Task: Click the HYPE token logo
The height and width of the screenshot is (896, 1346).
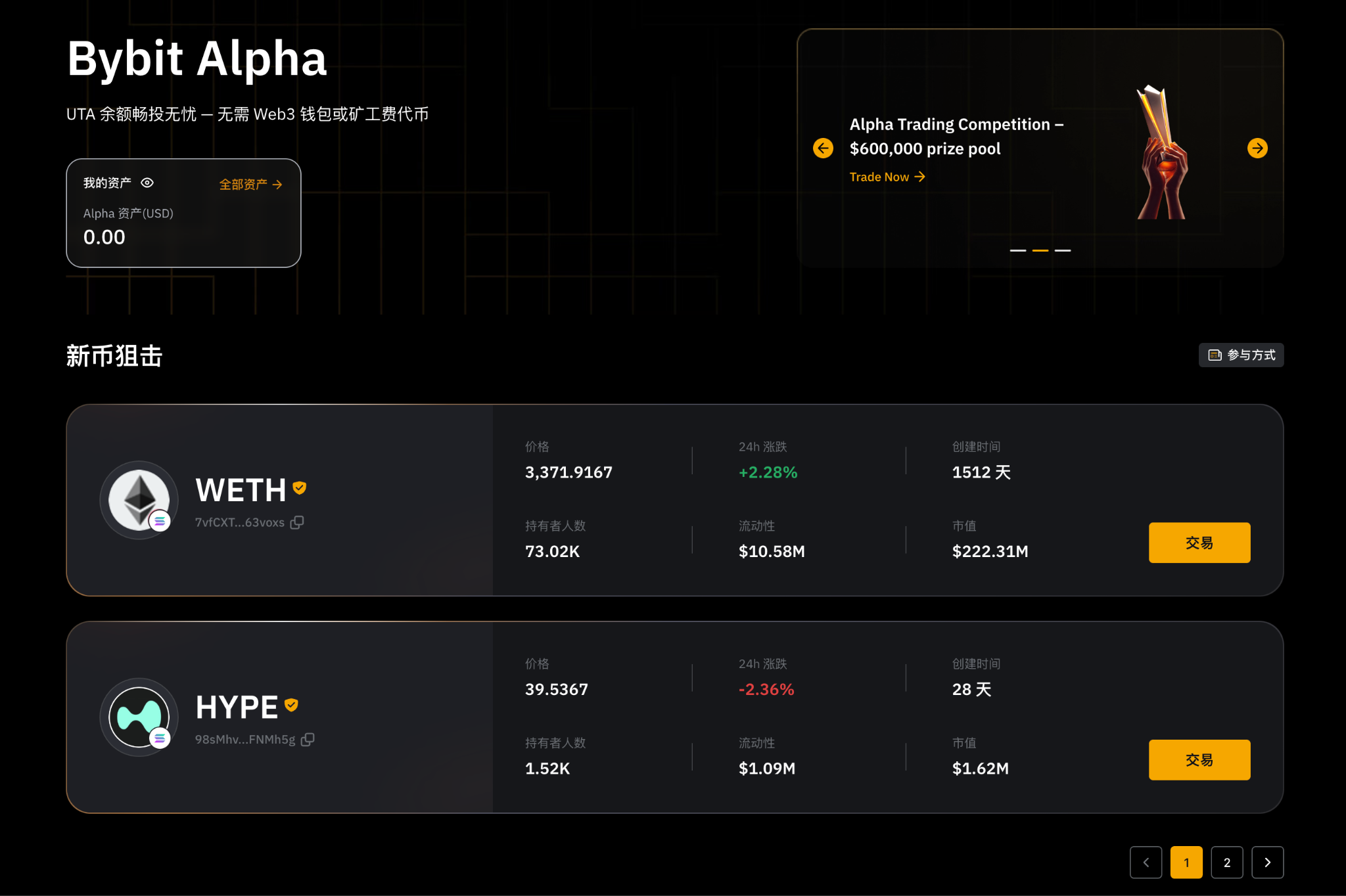Action: 138,717
